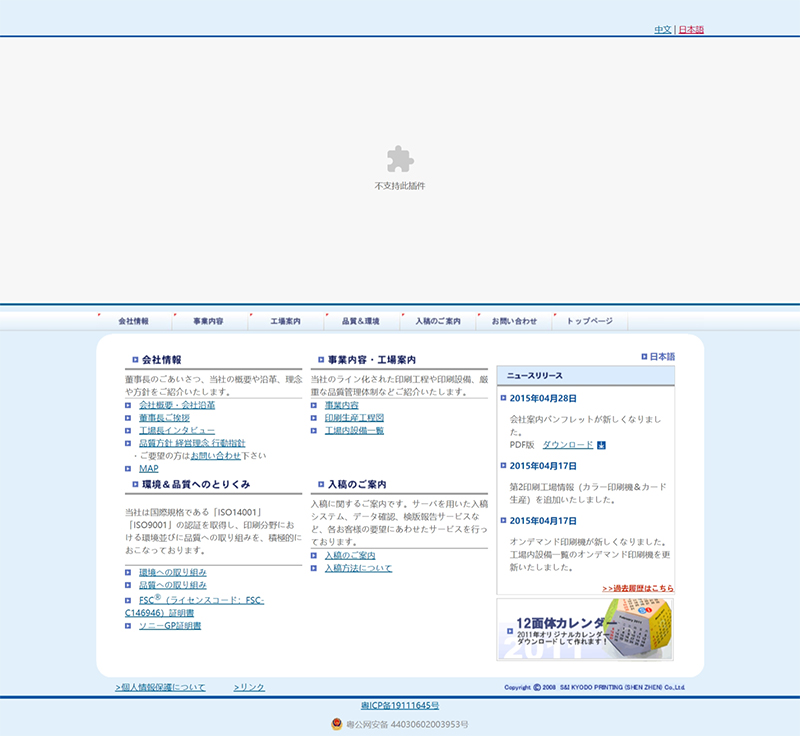Click the 粤ICP备19111645号 registration link
800x736 pixels.
coord(400,706)
